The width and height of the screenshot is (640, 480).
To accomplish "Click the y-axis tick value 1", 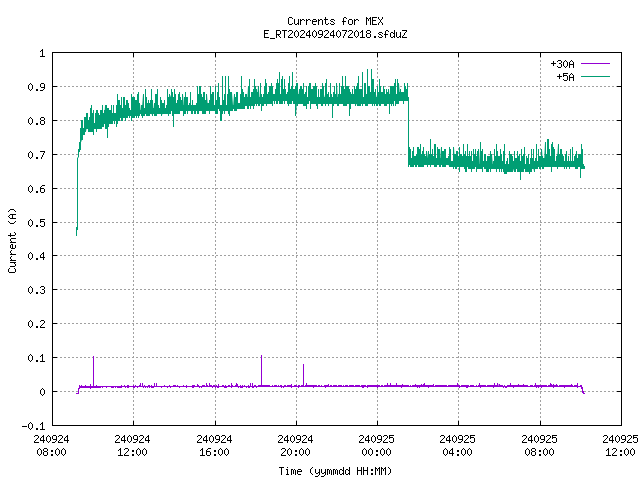I will pyautogui.click(x=42, y=53).
